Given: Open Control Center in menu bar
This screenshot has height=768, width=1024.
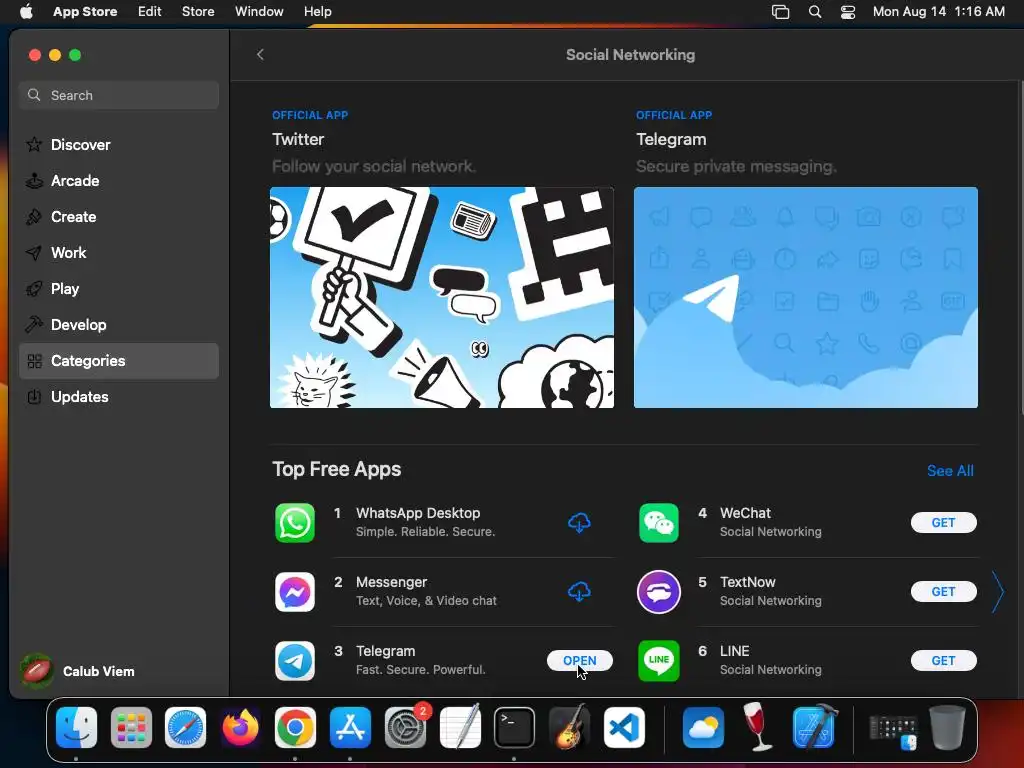Looking at the screenshot, I should [x=848, y=12].
